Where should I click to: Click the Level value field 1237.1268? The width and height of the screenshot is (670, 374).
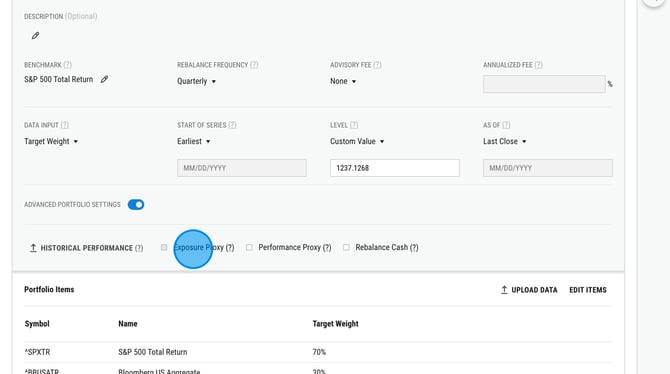point(395,168)
